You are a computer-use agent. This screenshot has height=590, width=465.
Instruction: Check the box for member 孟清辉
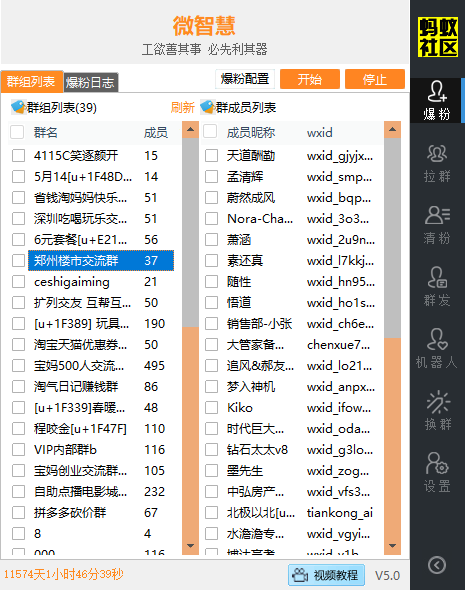tap(211, 176)
